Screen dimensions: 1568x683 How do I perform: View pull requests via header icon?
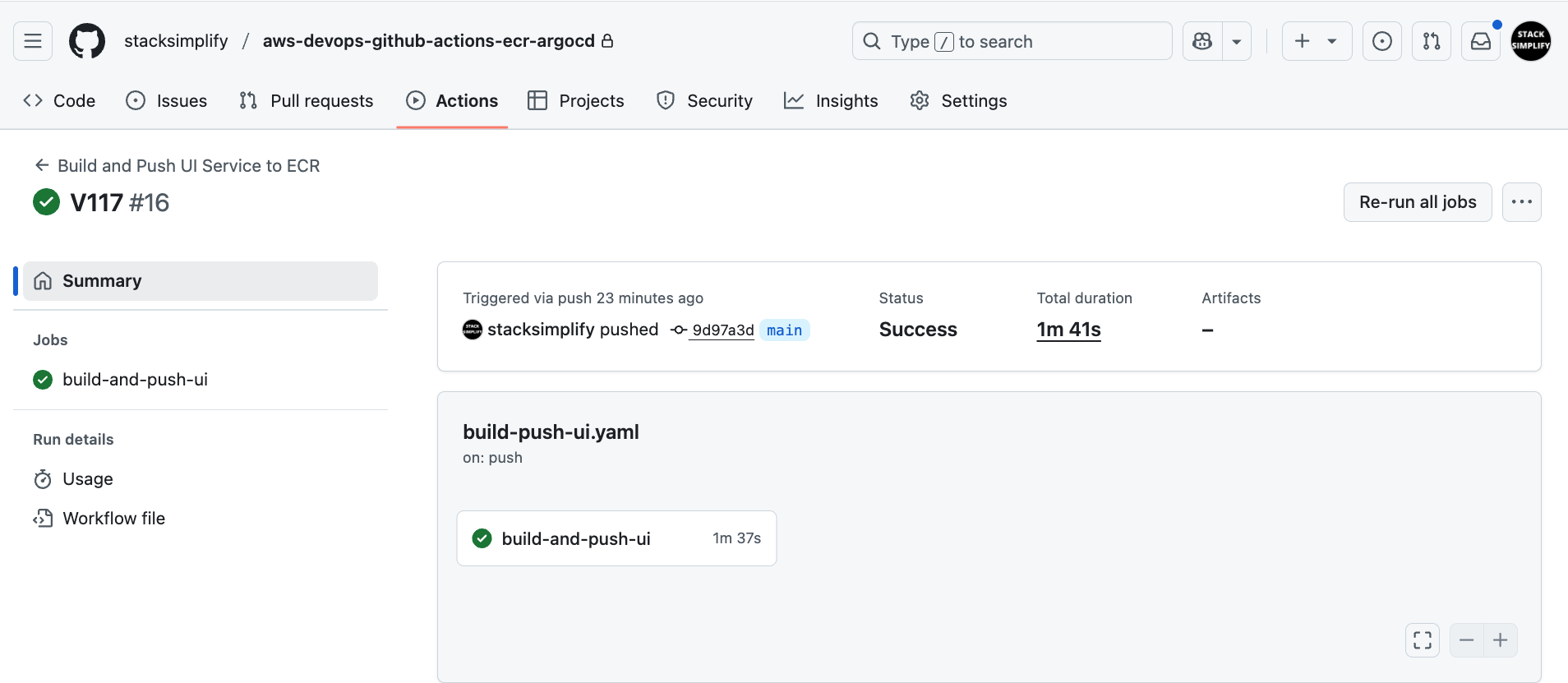coord(1432,41)
